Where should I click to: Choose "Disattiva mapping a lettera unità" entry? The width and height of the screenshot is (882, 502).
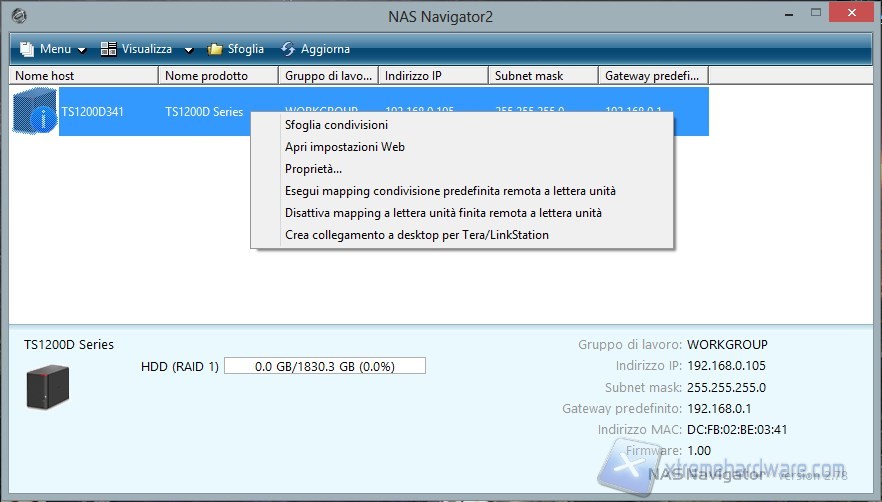443,213
